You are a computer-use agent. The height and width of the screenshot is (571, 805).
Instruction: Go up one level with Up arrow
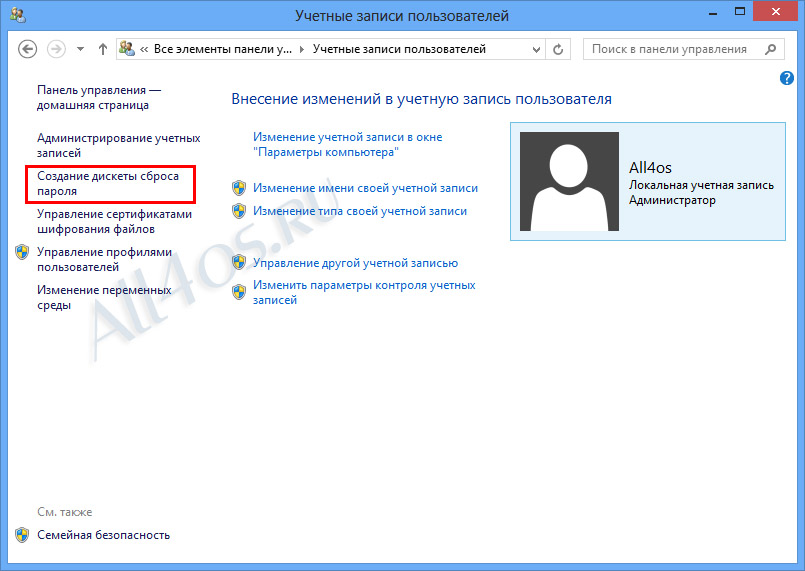pos(103,49)
